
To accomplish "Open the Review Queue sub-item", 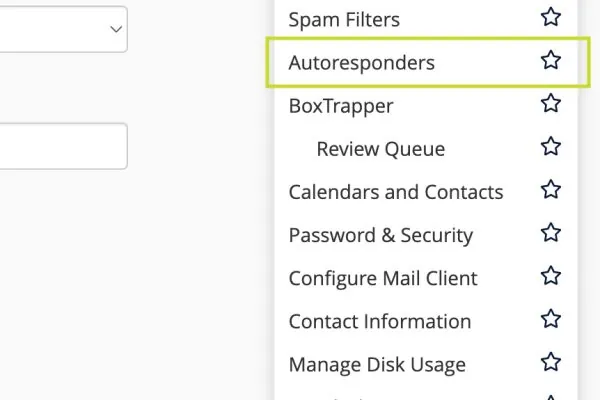I will (x=381, y=149).
